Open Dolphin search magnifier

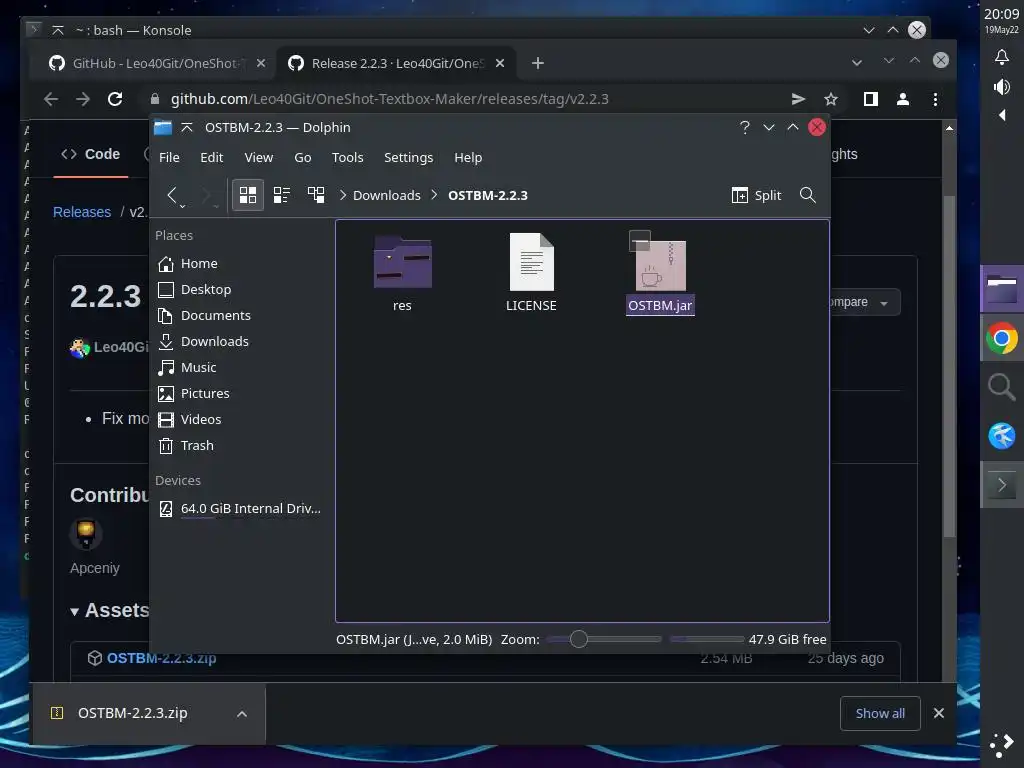click(x=807, y=195)
